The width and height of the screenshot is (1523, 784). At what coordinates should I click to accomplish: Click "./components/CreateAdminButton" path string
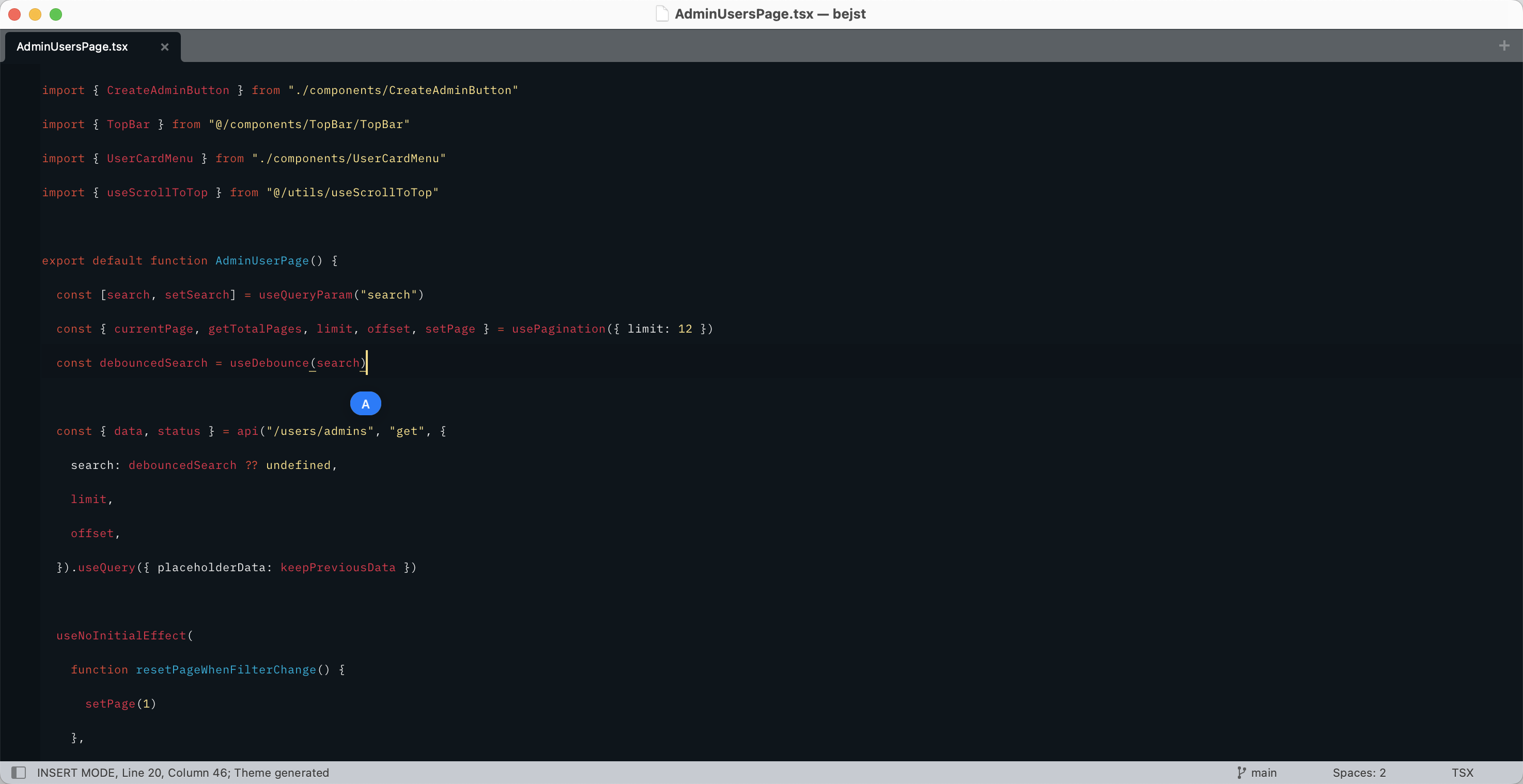tap(403, 90)
